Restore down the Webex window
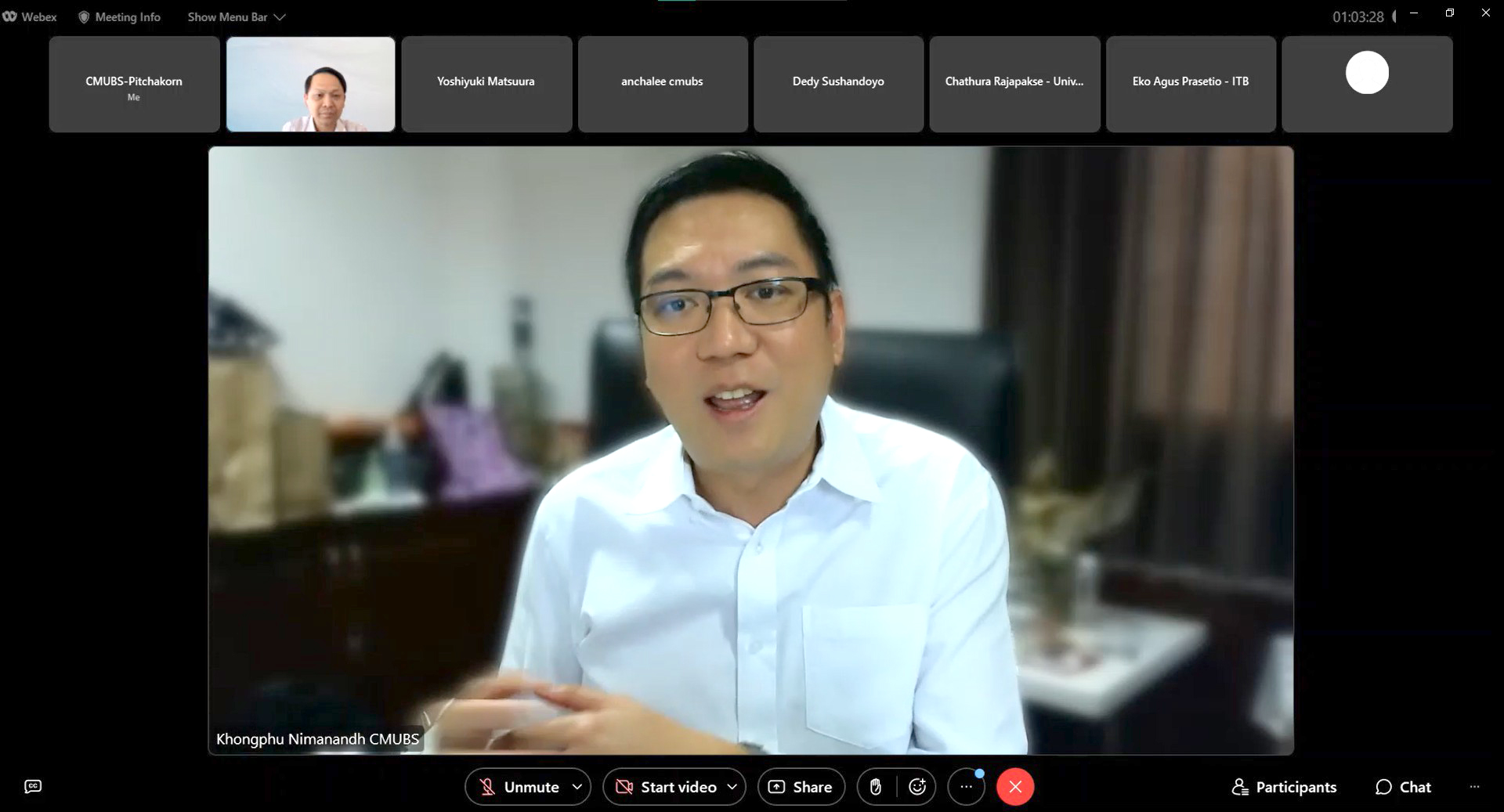1504x812 pixels. point(1450,13)
